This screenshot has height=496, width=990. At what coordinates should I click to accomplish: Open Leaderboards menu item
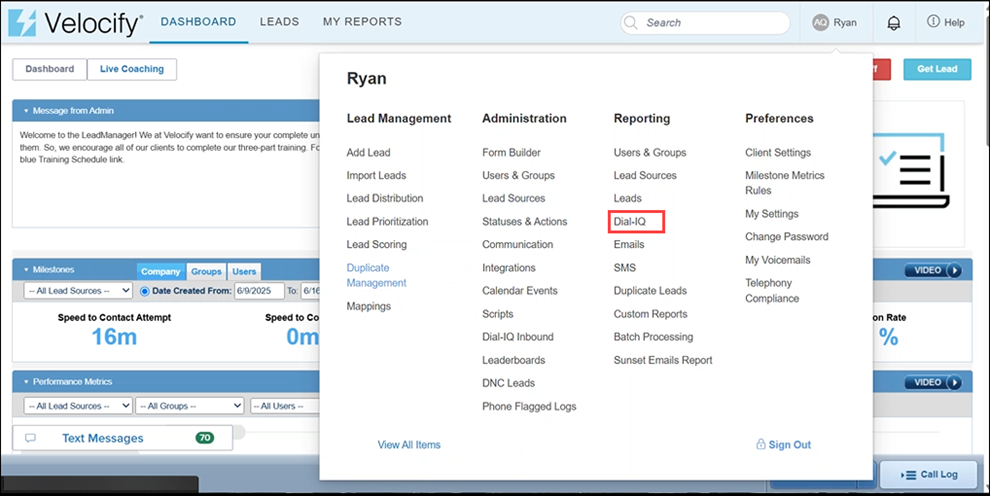click(x=513, y=360)
